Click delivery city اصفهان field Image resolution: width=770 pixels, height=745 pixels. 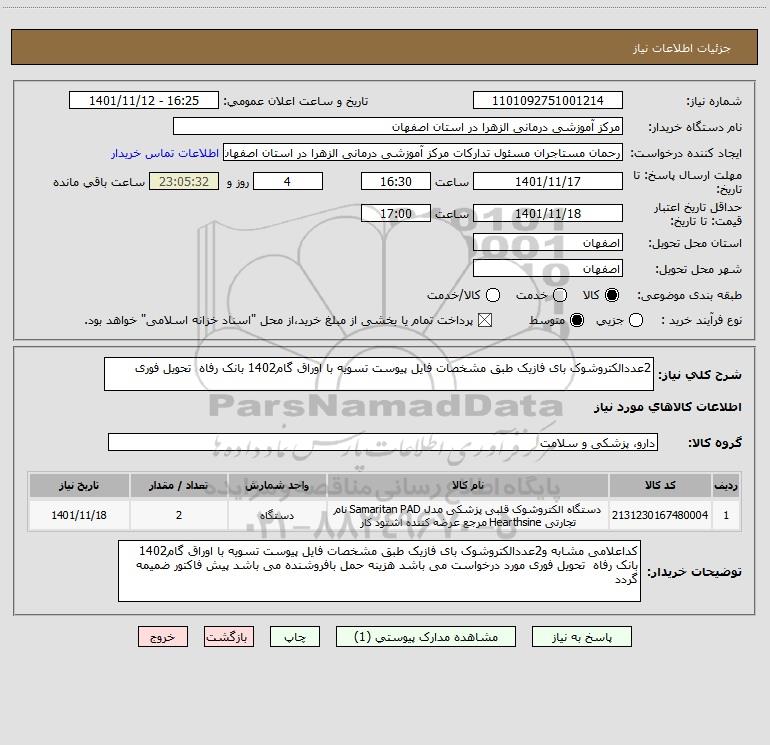tap(548, 268)
